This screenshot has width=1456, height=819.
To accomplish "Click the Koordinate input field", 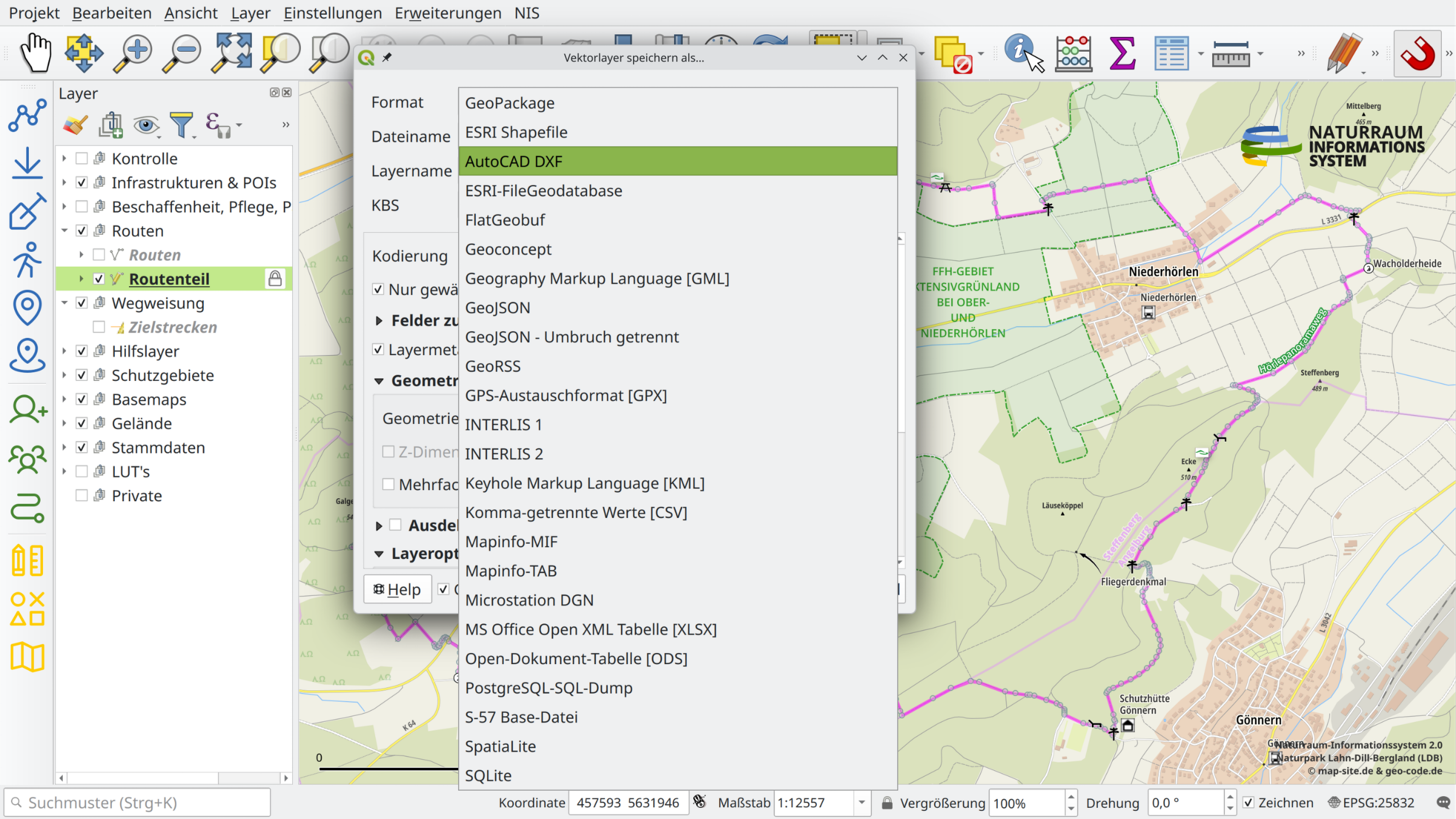I will click(628, 803).
